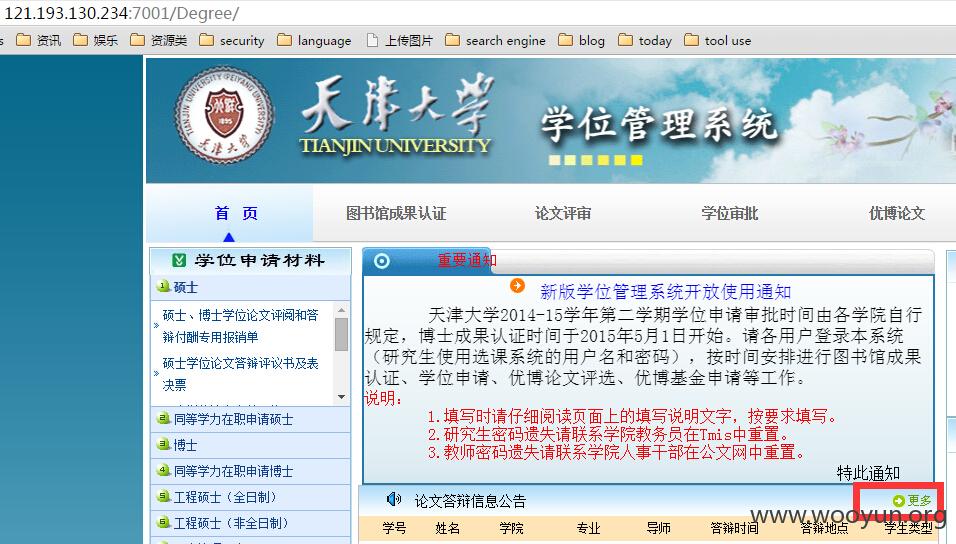Click the Tianjin University round seal logo

click(x=223, y=115)
